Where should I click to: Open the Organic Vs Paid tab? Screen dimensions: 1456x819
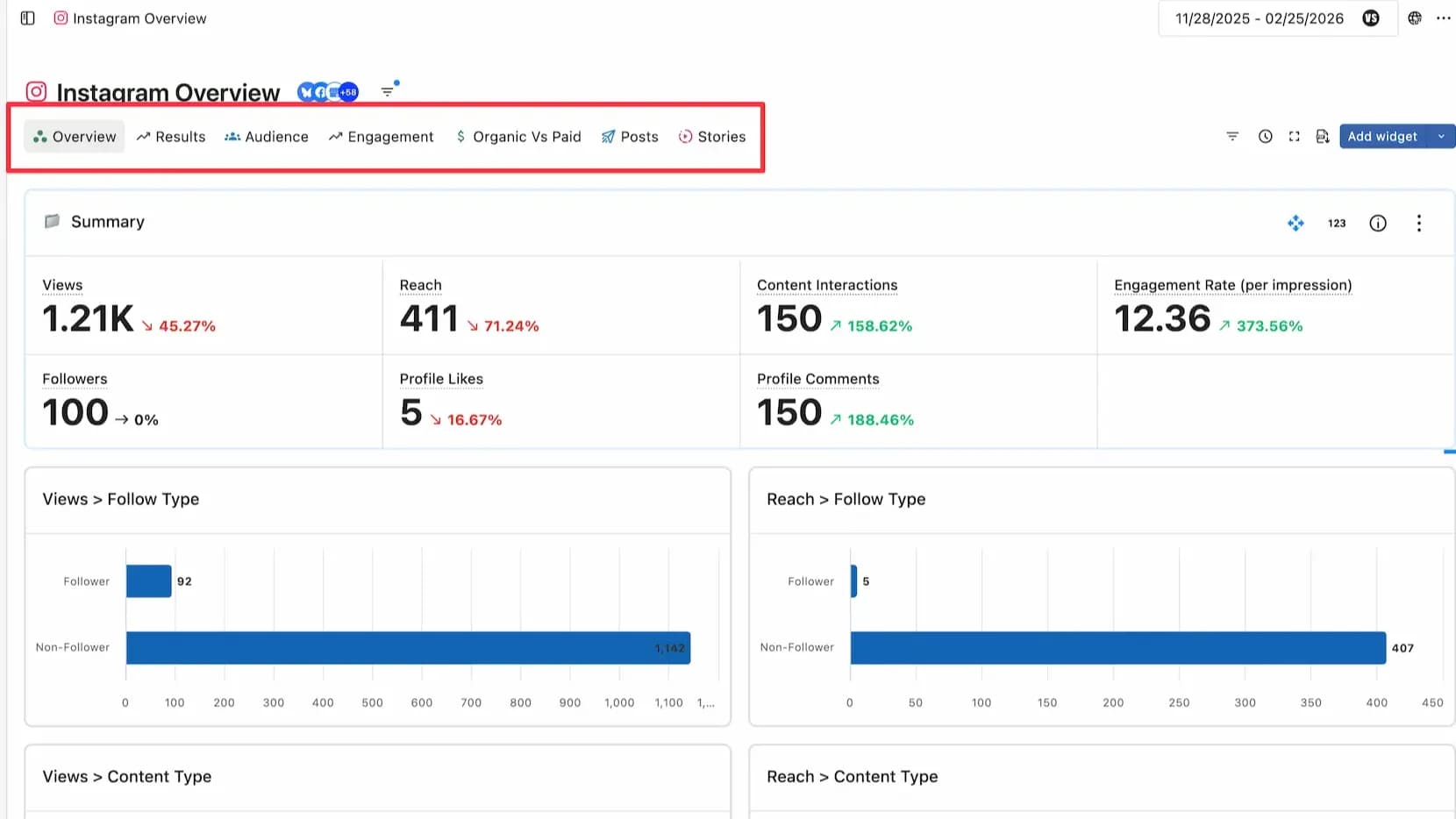518,137
